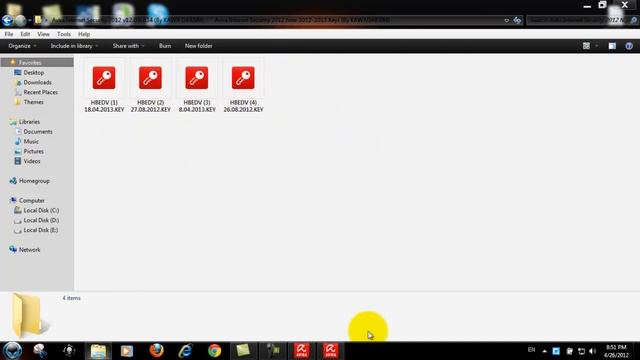Open the Help menu

point(84,34)
